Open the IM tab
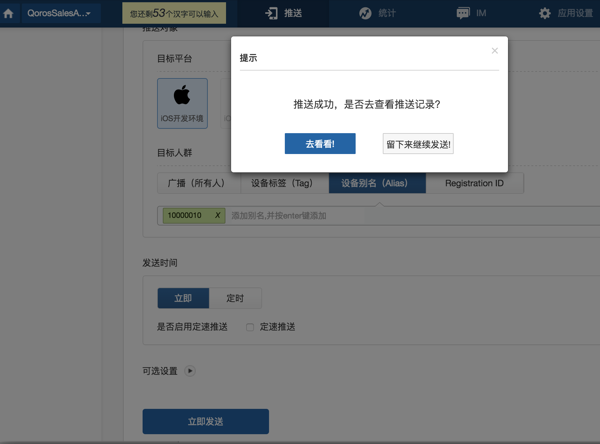 point(471,13)
